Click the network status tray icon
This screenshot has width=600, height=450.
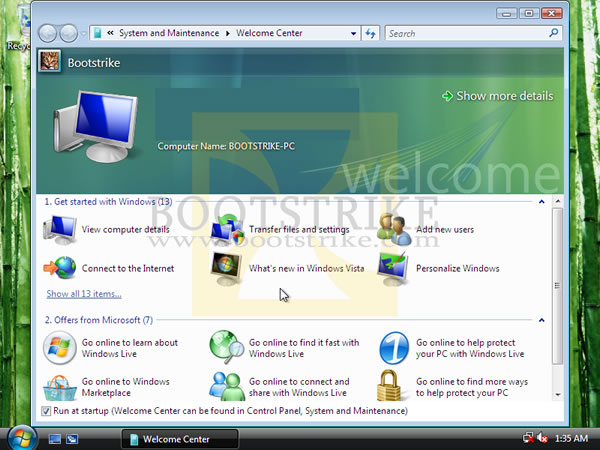click(x=528, y=438)
